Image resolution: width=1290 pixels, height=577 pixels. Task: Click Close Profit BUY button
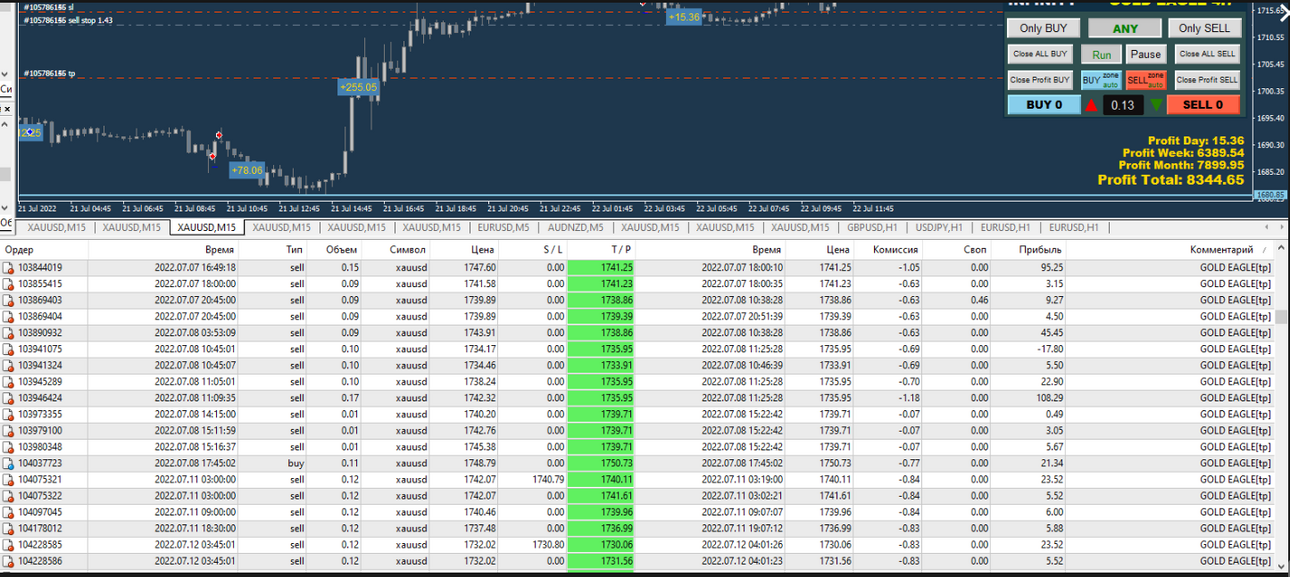(1040, 79)
